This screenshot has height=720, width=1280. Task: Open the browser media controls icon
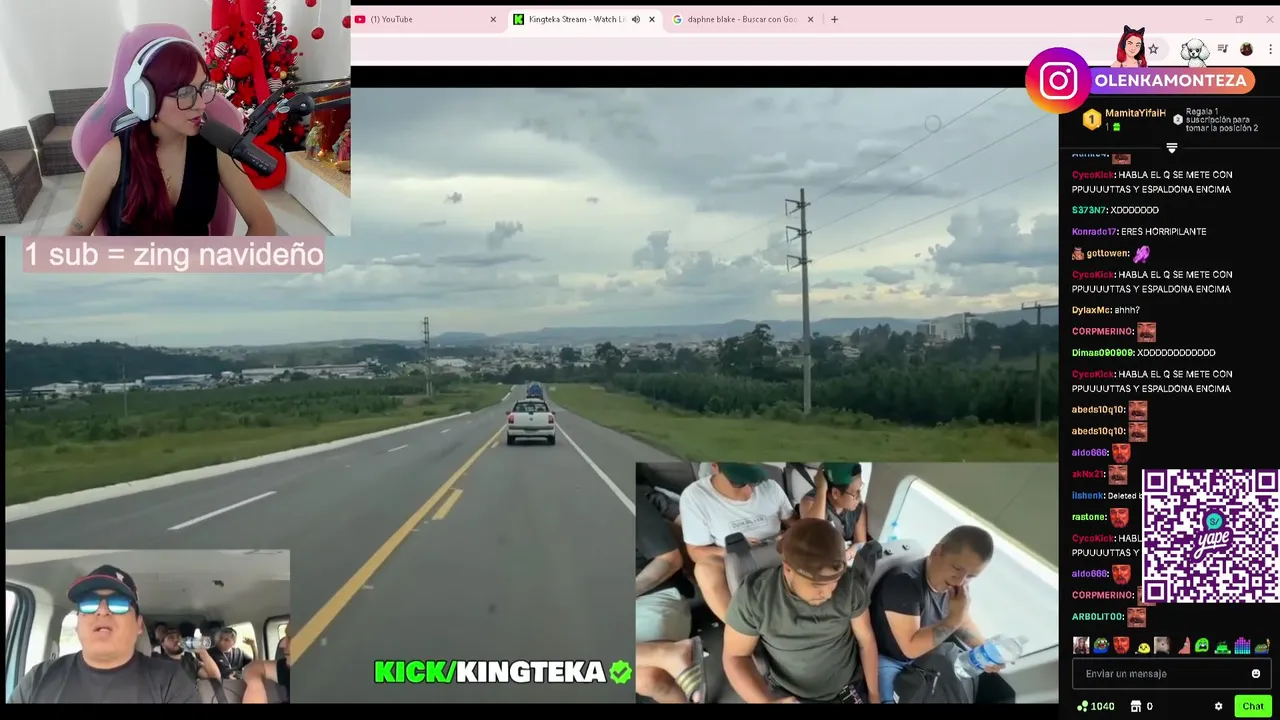point(1222,49)
